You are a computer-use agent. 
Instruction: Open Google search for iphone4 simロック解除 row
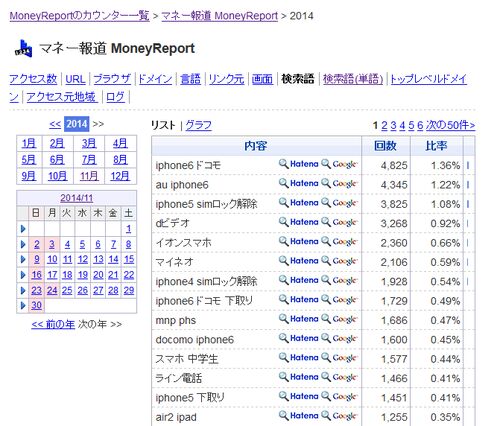(x=340, y=280)
